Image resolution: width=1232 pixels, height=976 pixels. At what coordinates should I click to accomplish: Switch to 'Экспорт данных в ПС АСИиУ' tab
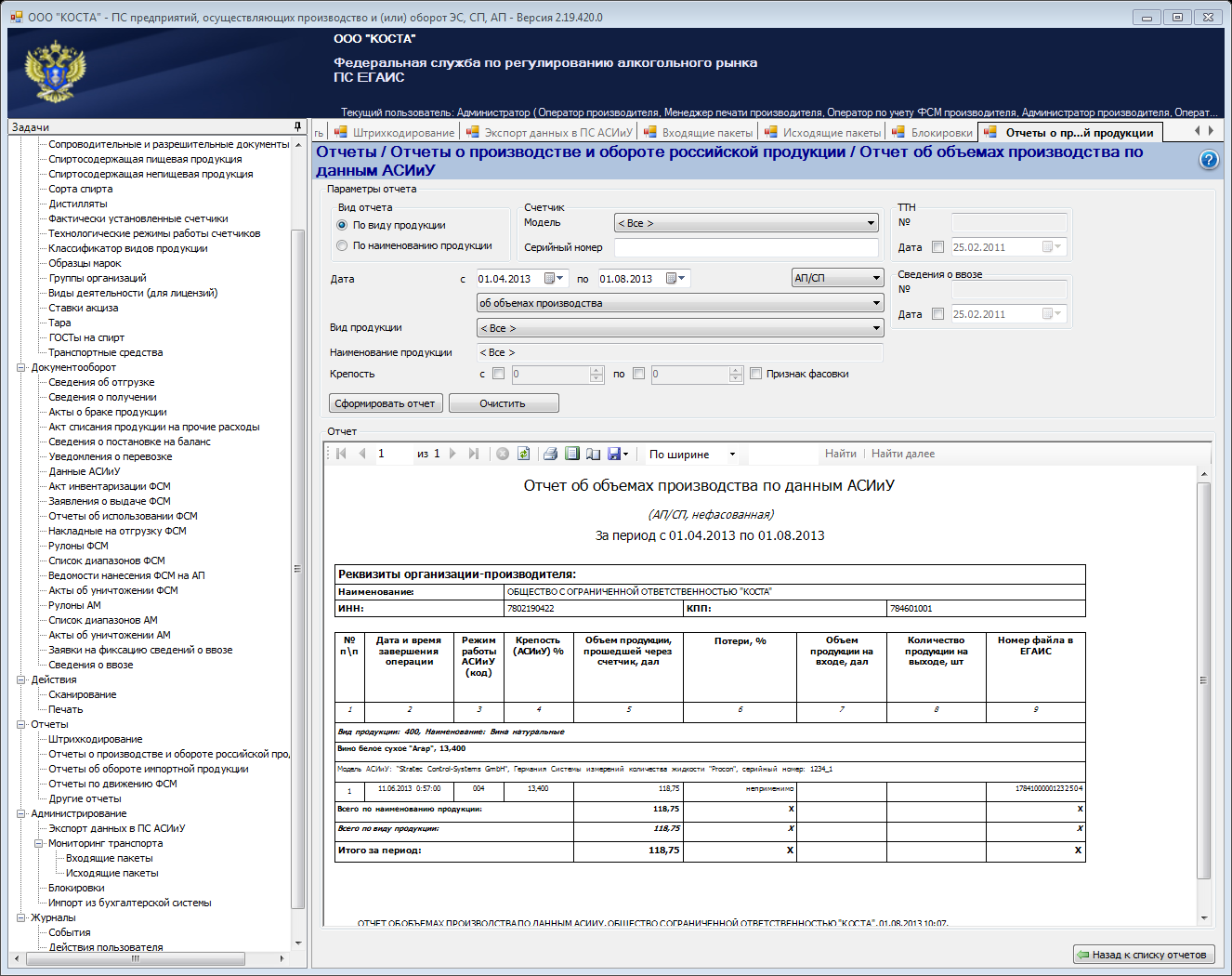549,133
